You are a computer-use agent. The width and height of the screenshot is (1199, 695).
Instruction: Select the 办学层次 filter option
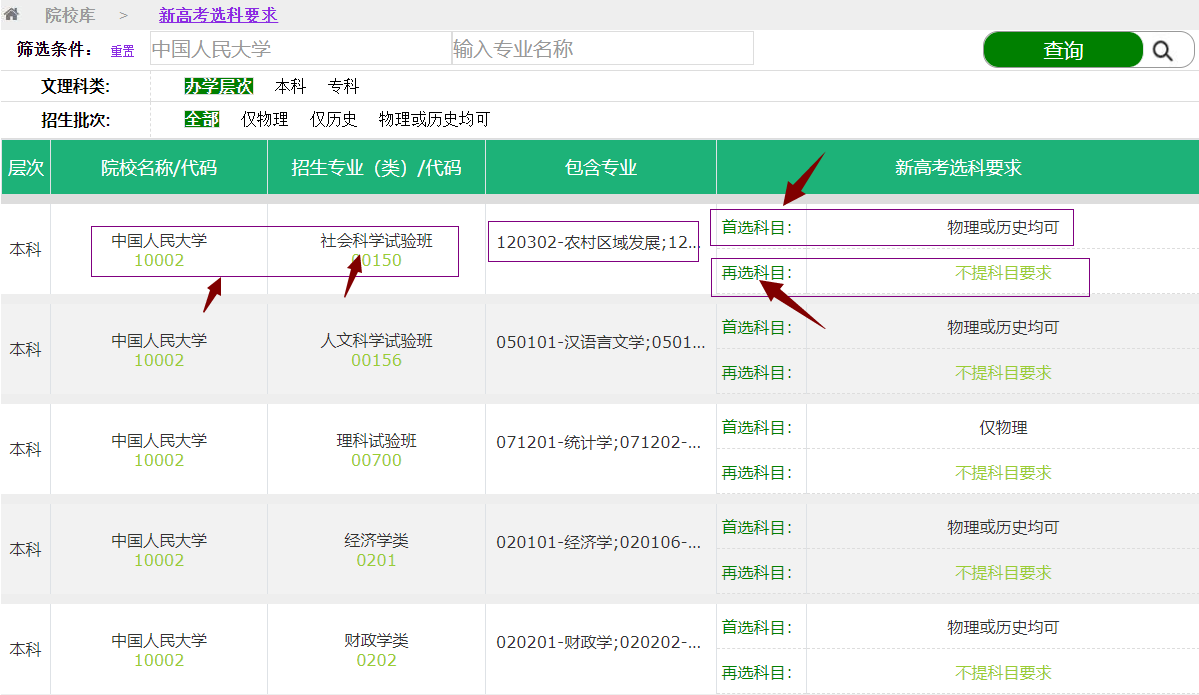(x=218, y=87)
